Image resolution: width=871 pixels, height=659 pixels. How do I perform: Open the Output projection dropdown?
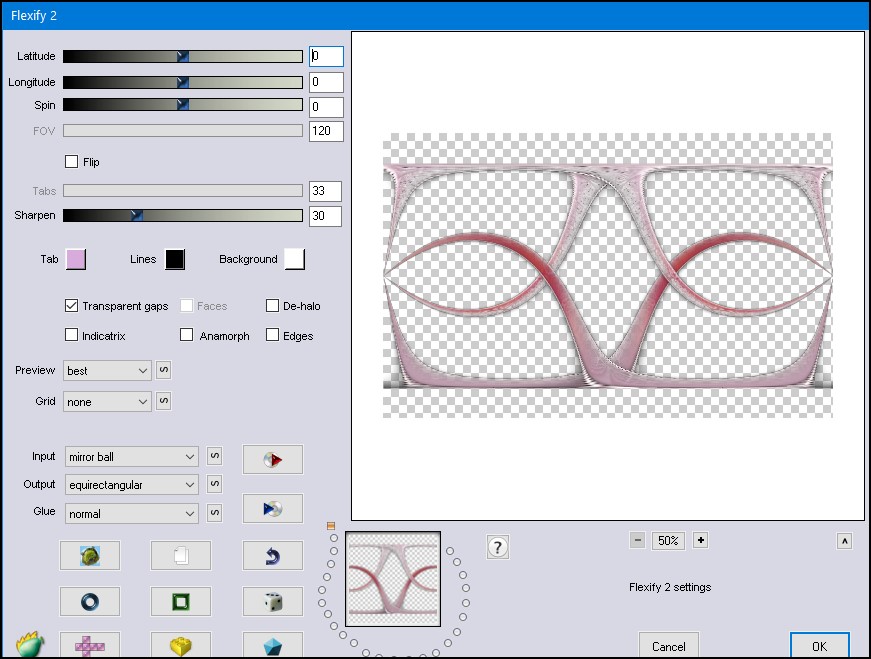click(x=132, y=485)
